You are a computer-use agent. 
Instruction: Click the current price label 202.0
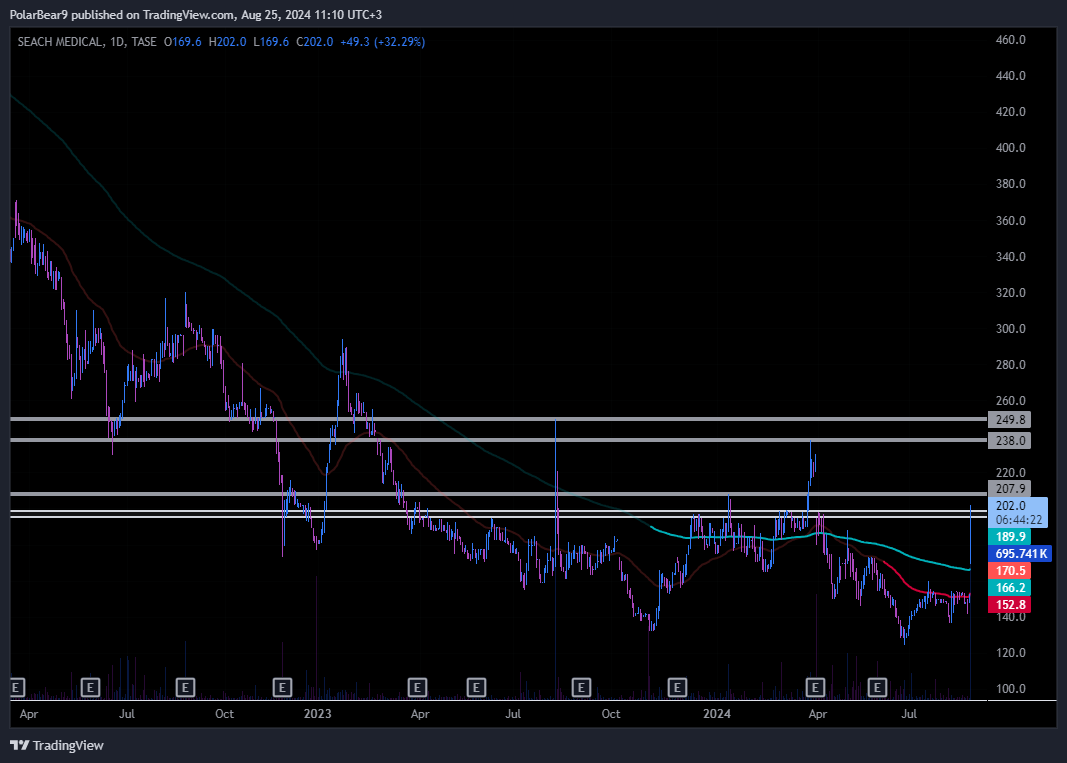1011,506
